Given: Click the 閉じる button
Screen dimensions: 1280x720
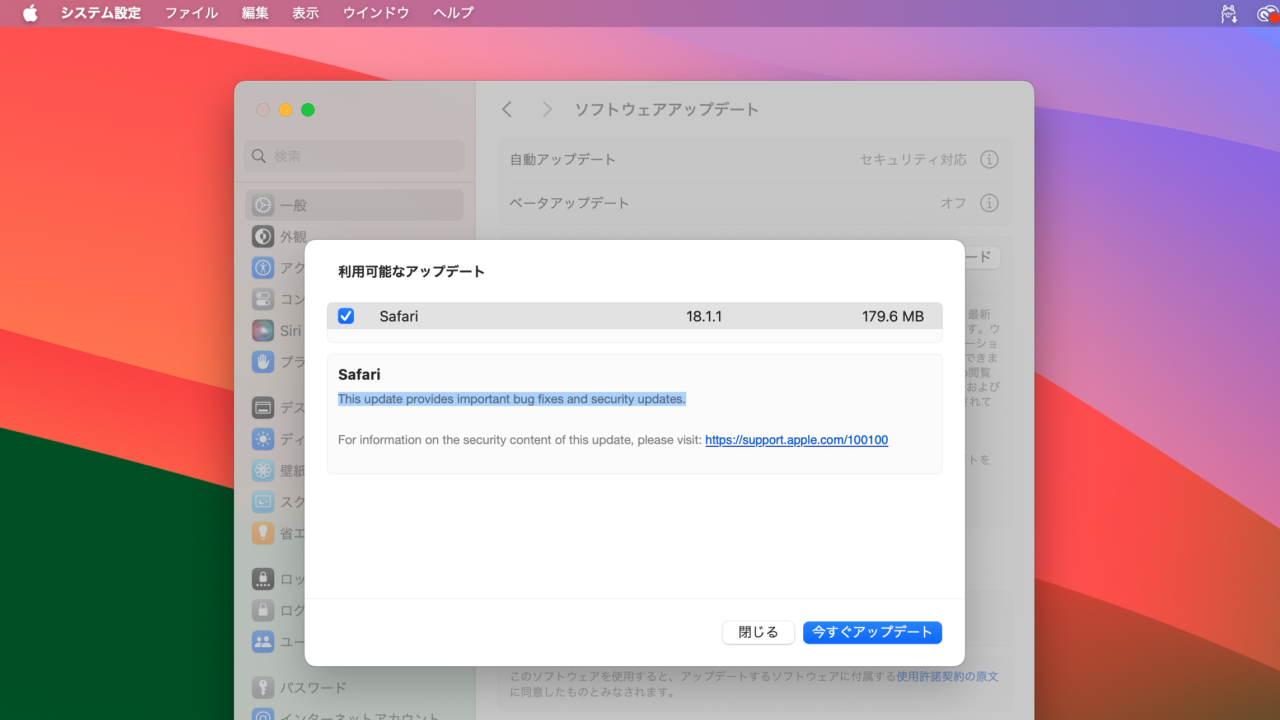Looking at the screenshot, I should 758,632.
